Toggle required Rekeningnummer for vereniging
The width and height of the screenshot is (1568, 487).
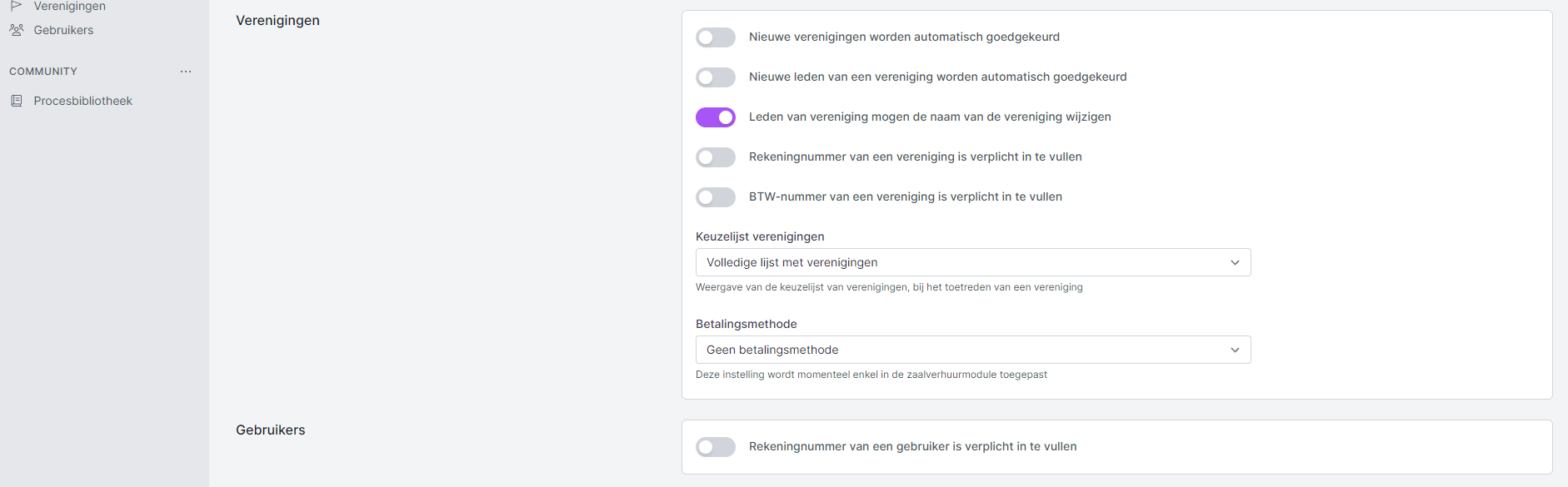pyautogui.click(x=716, y=157)
